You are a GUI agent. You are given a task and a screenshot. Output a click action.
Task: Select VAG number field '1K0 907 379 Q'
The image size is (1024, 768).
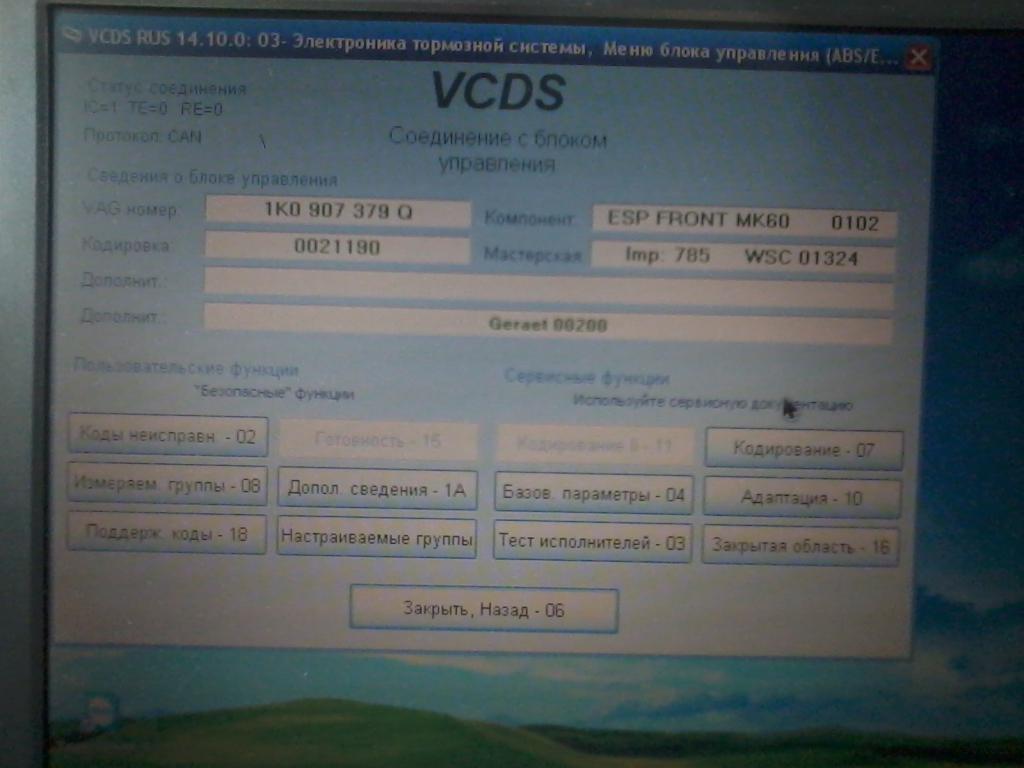tap(338, 210)
